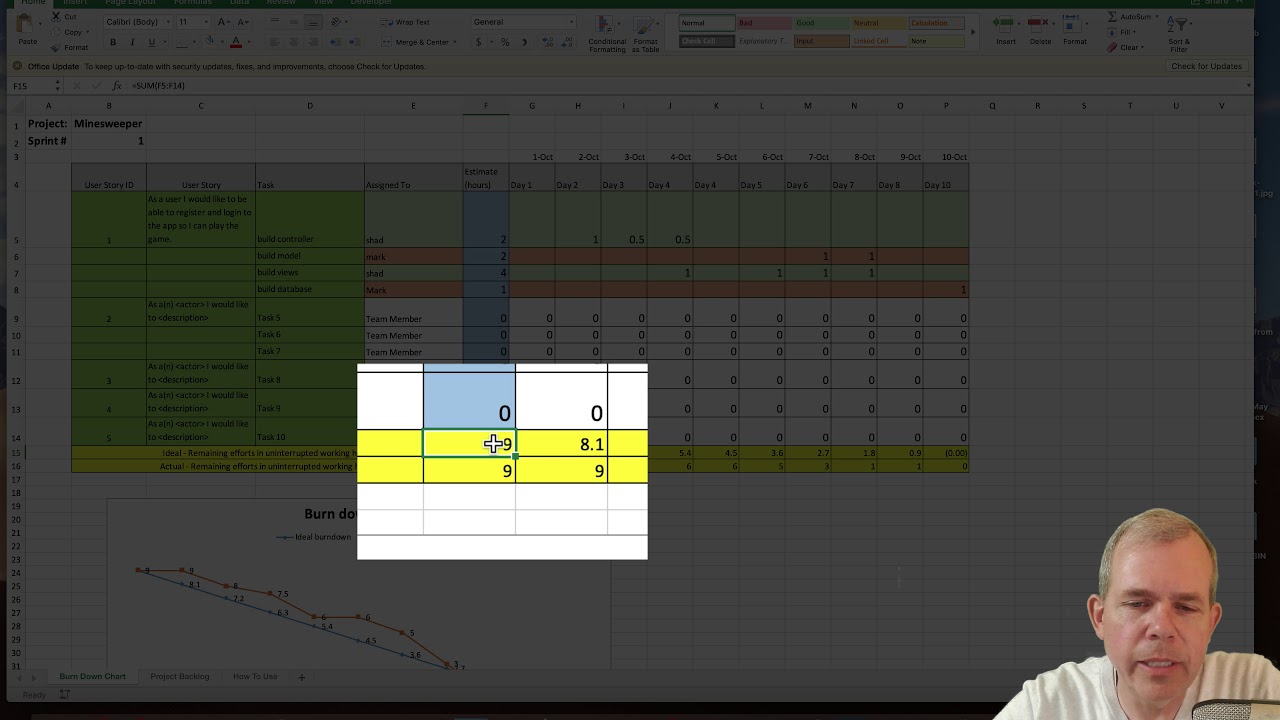1280x720 pixels.
Task: Expand the Merge & Center dropdown arrow
Action: [457, 42]
